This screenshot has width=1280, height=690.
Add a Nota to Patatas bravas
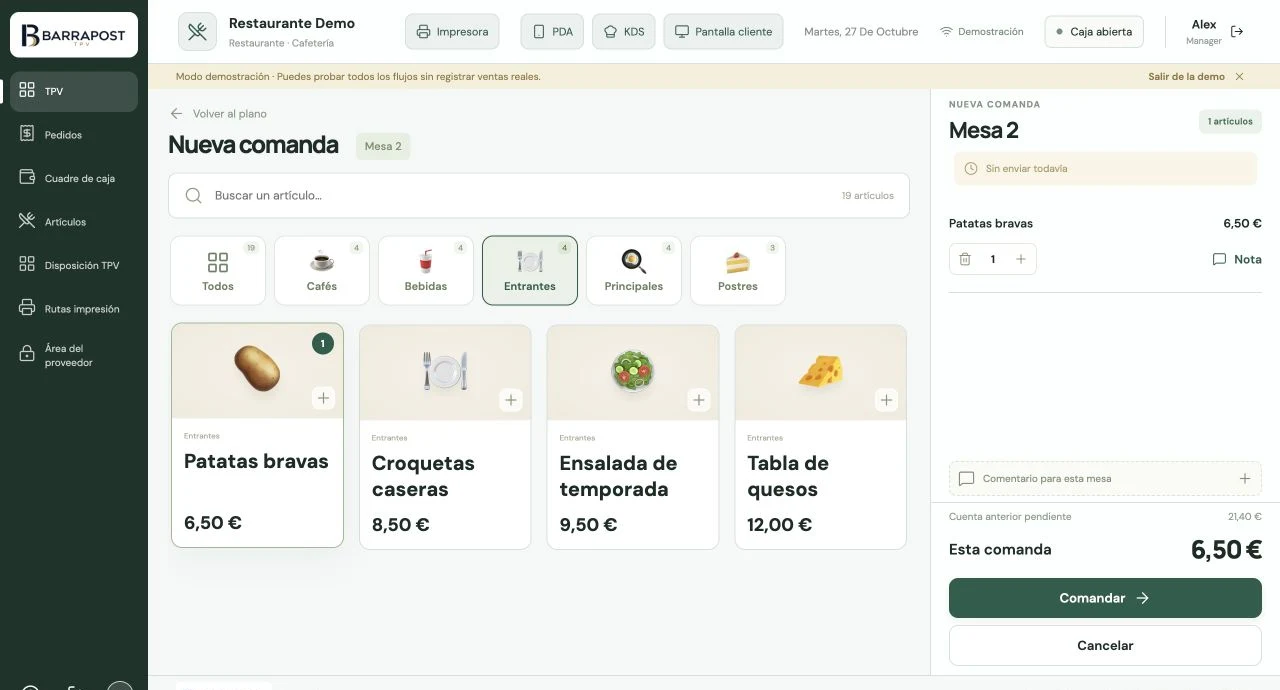tap(1236, 259)
